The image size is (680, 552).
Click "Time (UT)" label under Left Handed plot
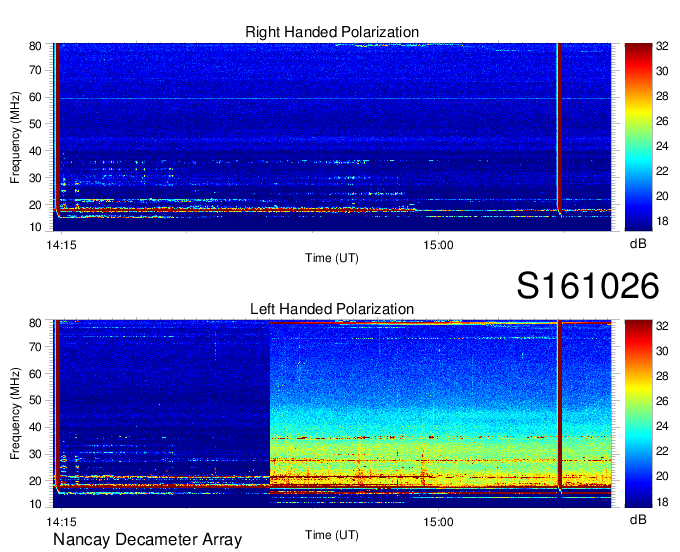coord(332,535)
